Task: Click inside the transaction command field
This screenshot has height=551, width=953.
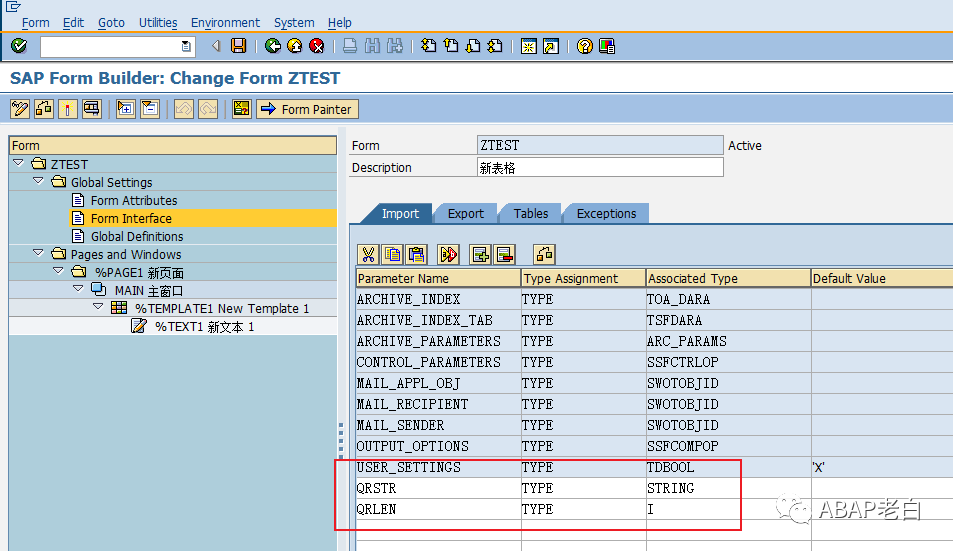Action: [111, 47]
